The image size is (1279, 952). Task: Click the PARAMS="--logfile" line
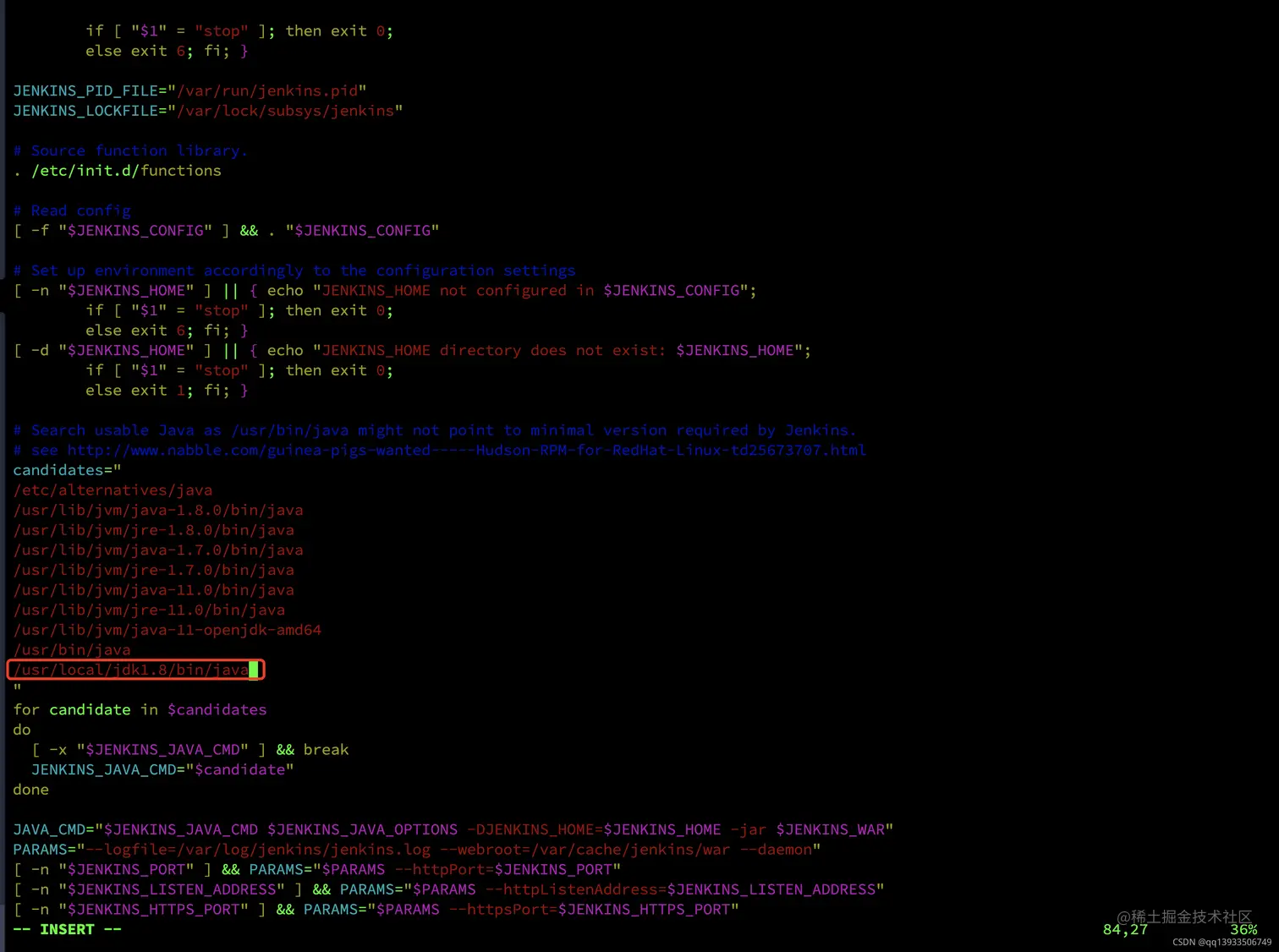[417, 850]
